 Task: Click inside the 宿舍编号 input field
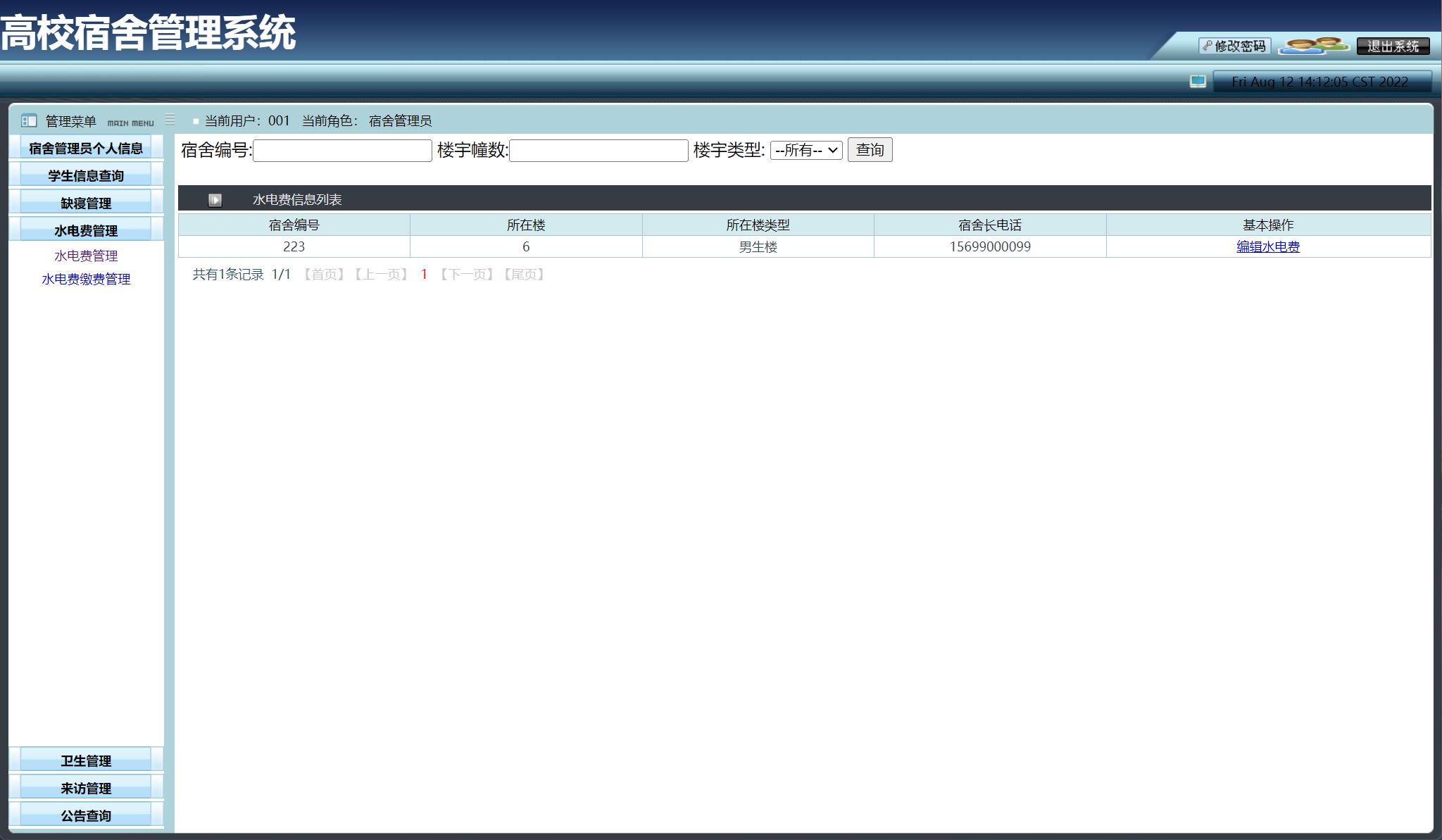[x=342, y=151]
